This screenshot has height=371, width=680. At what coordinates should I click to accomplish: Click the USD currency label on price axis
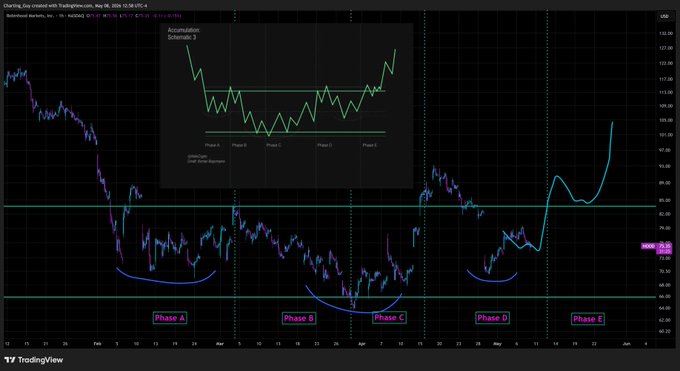click(x=664, y=16)
